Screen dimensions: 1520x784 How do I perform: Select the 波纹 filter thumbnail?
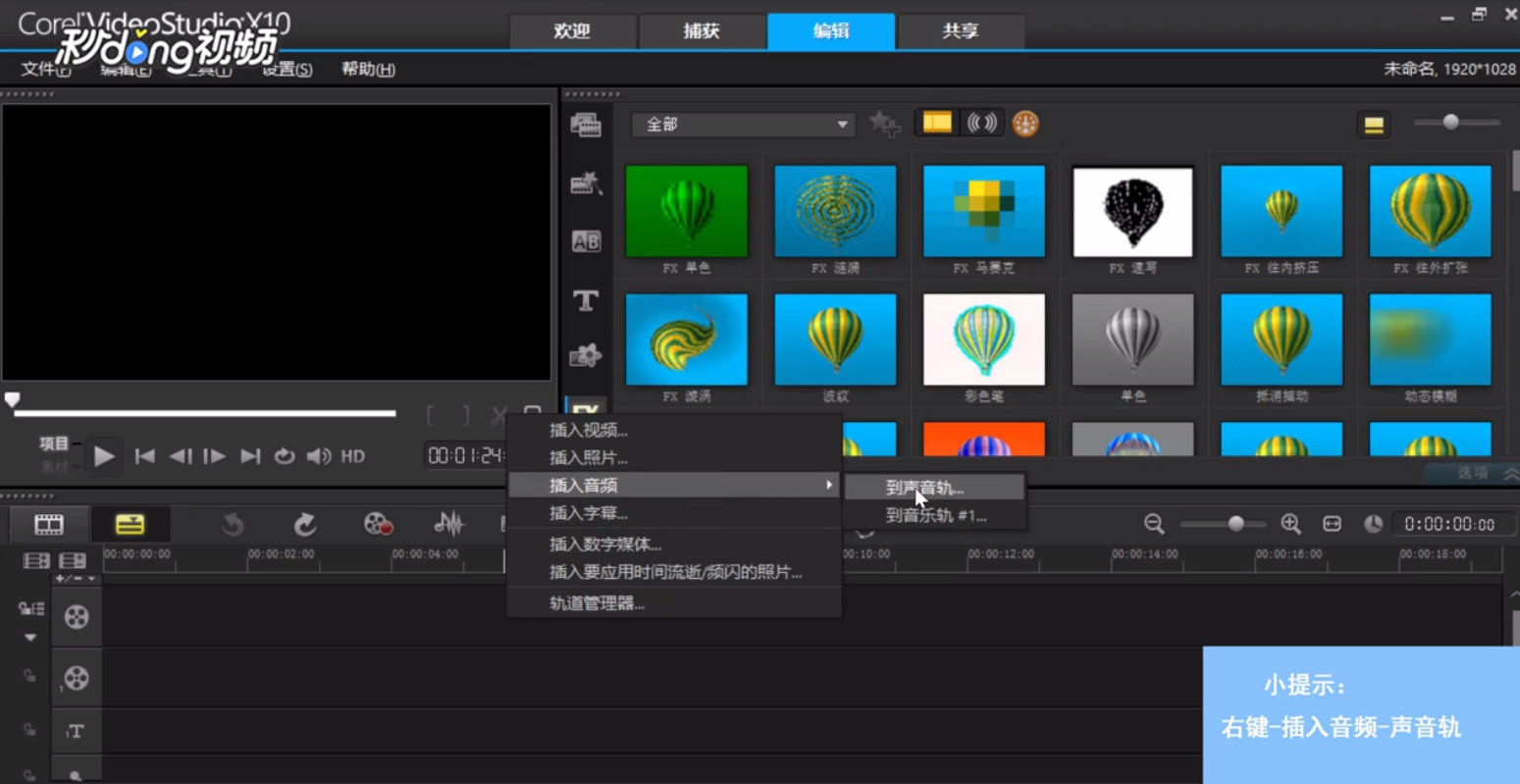click(x=835, y=340)
